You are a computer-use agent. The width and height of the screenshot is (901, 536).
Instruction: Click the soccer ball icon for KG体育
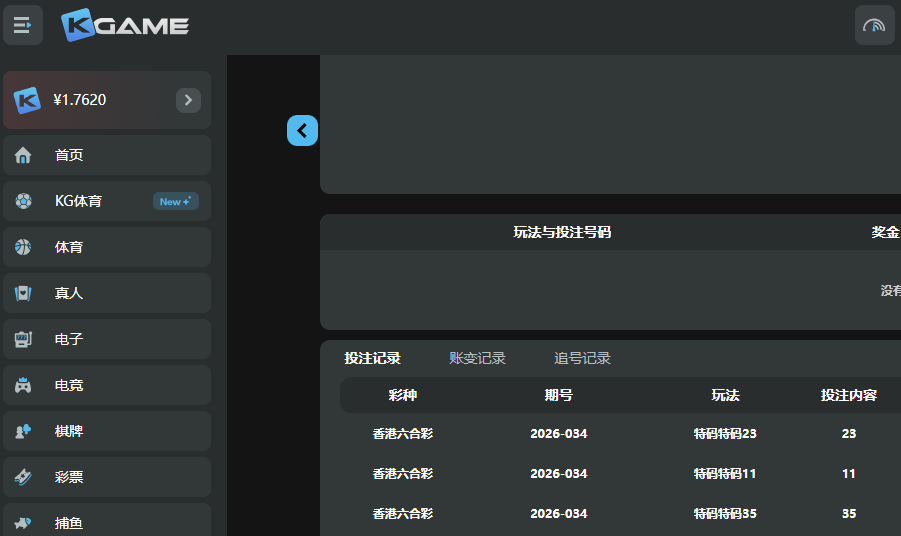pyautogui.click(x=23, y=201)
